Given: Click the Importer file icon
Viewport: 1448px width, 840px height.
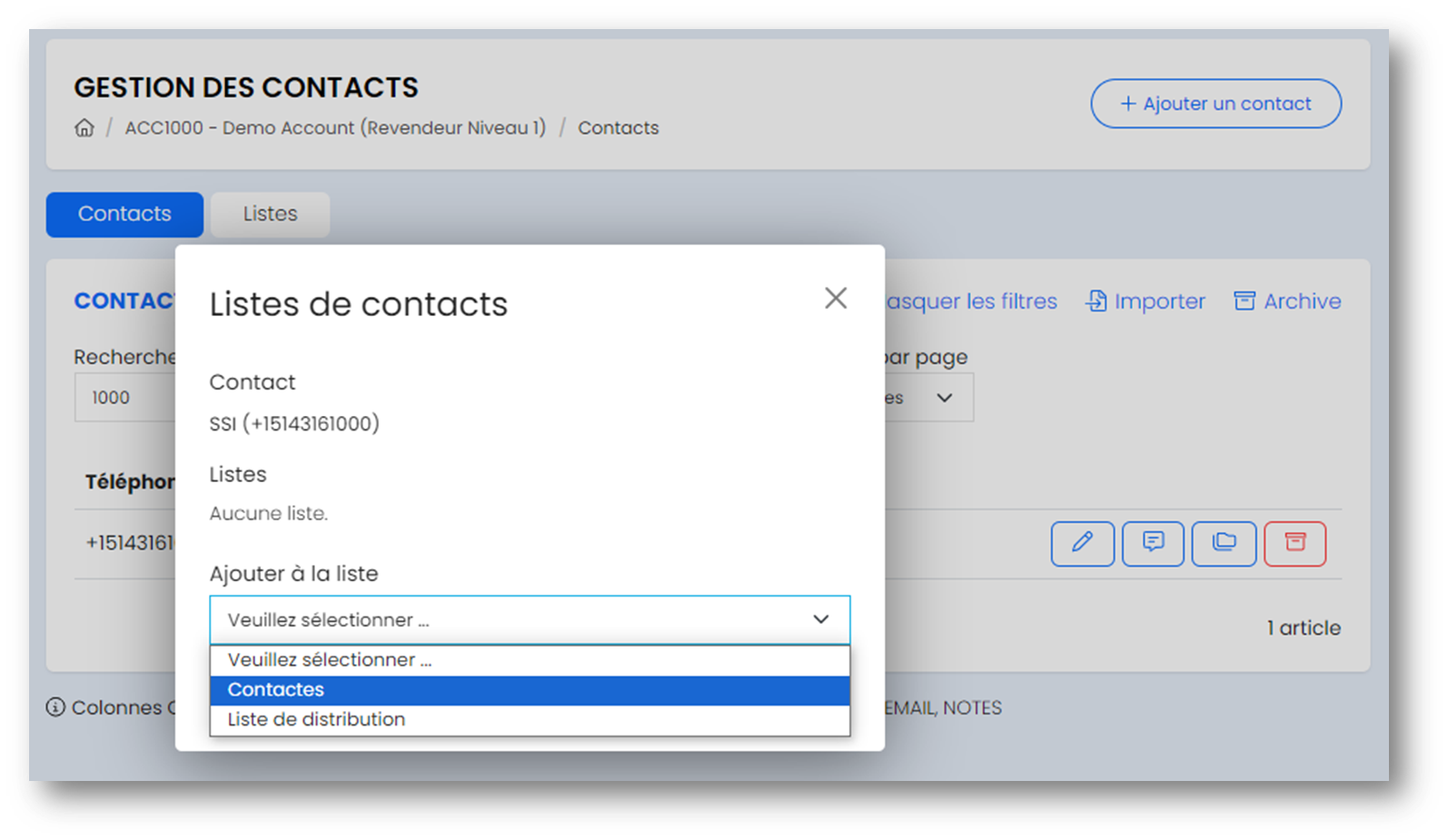Looking at the screenshot, I should click(x=1096, y=301).
